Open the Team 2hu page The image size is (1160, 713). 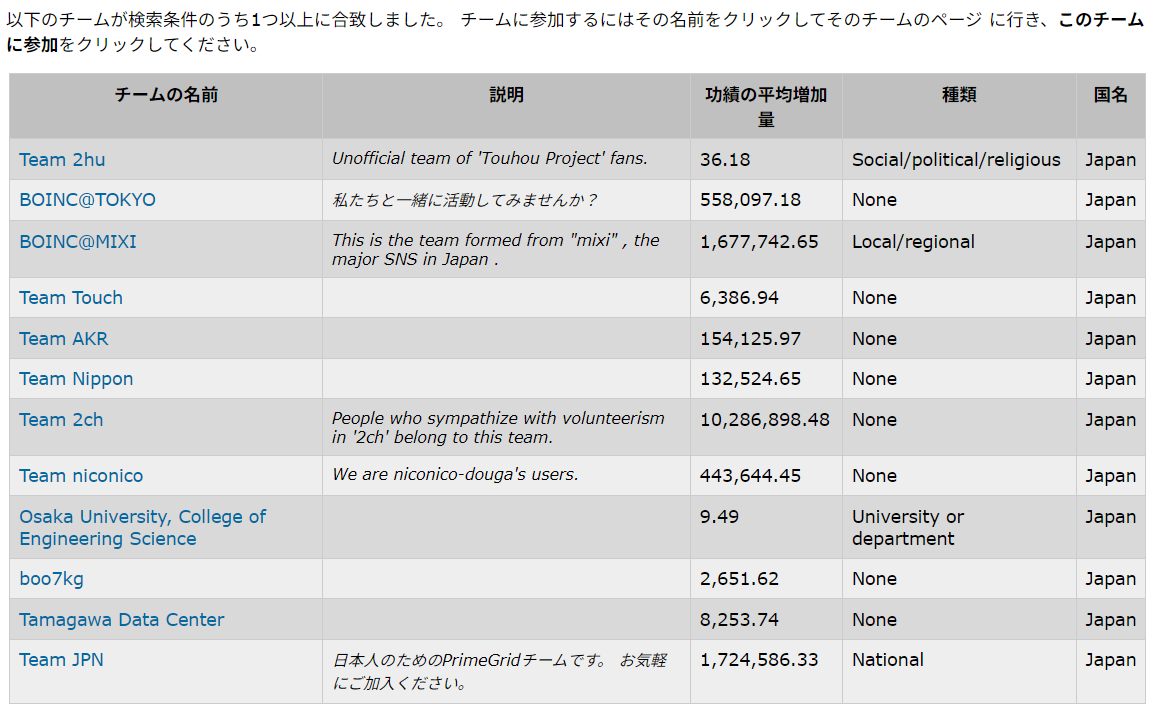(x=62, y=159)
